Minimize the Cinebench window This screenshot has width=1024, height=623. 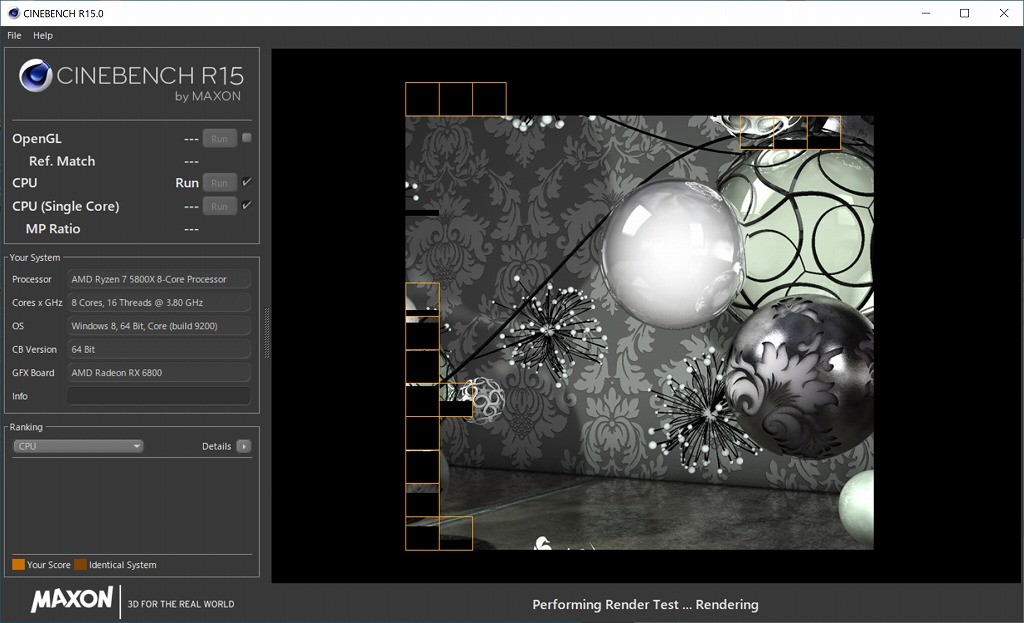925,13
